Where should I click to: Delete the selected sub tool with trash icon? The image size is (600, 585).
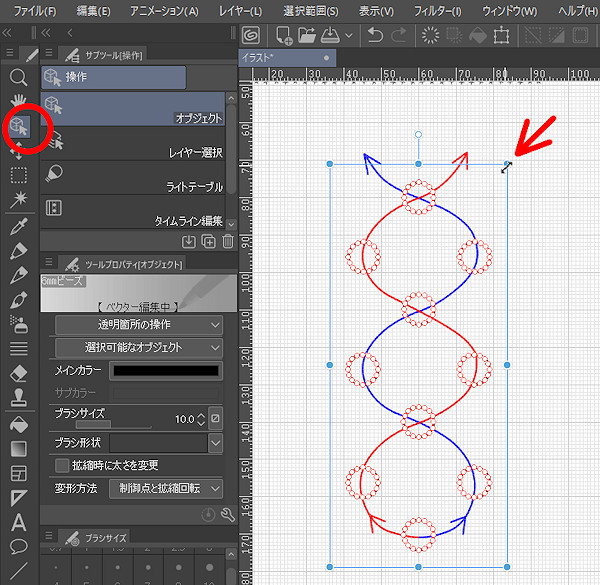(x=228, y=242)
